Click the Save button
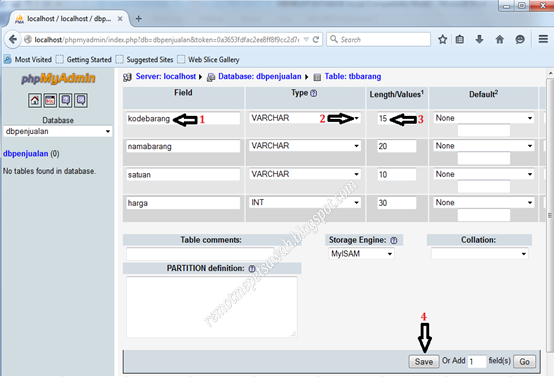554x377 pixels. (424, 361)
